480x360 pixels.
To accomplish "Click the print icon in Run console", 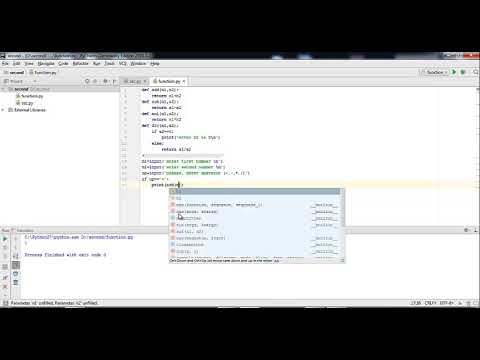I will coord(16,274).
